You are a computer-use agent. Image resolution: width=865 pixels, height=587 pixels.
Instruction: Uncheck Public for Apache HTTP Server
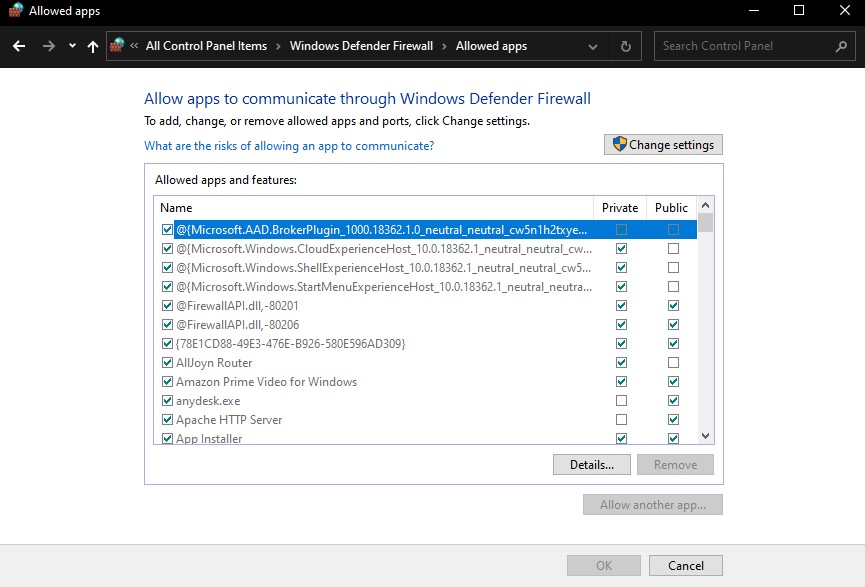674,420
